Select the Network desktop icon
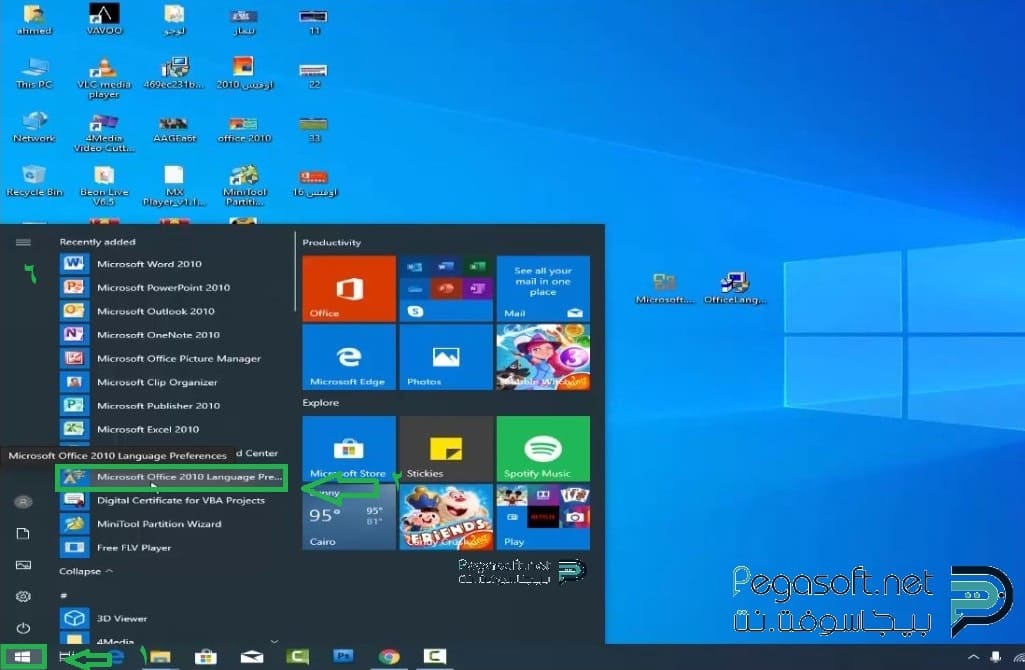 coord(34,127)
